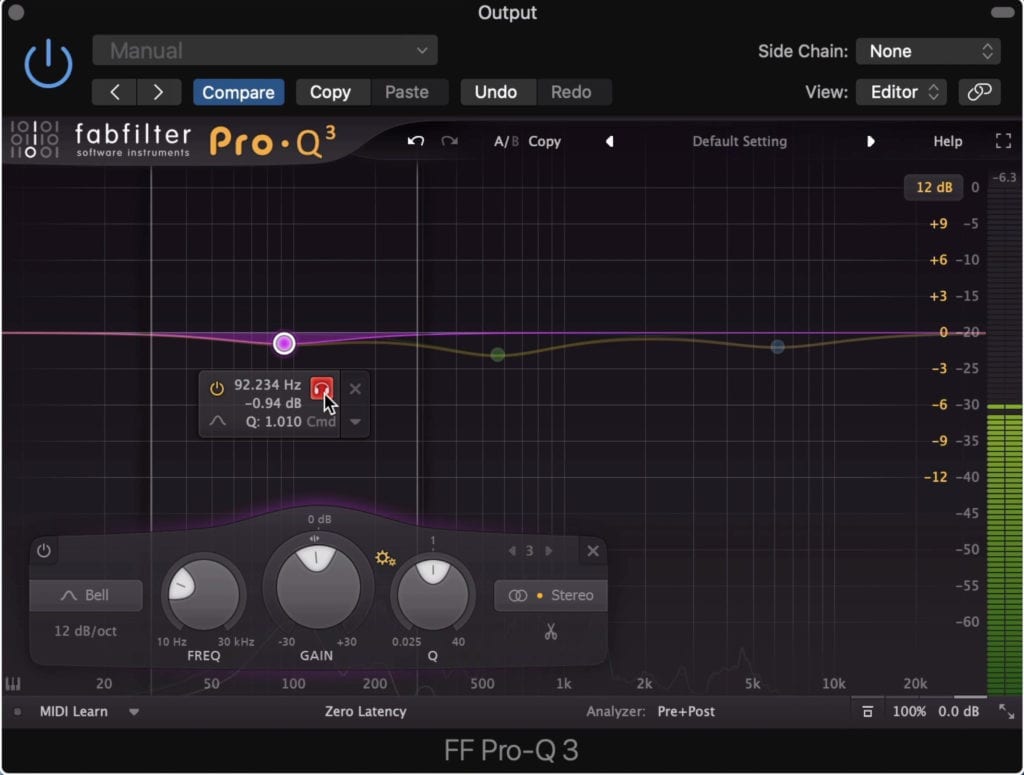1024x775 pixels.
Task: Click the FabFilter logo icon
Action: coord(35,139)
